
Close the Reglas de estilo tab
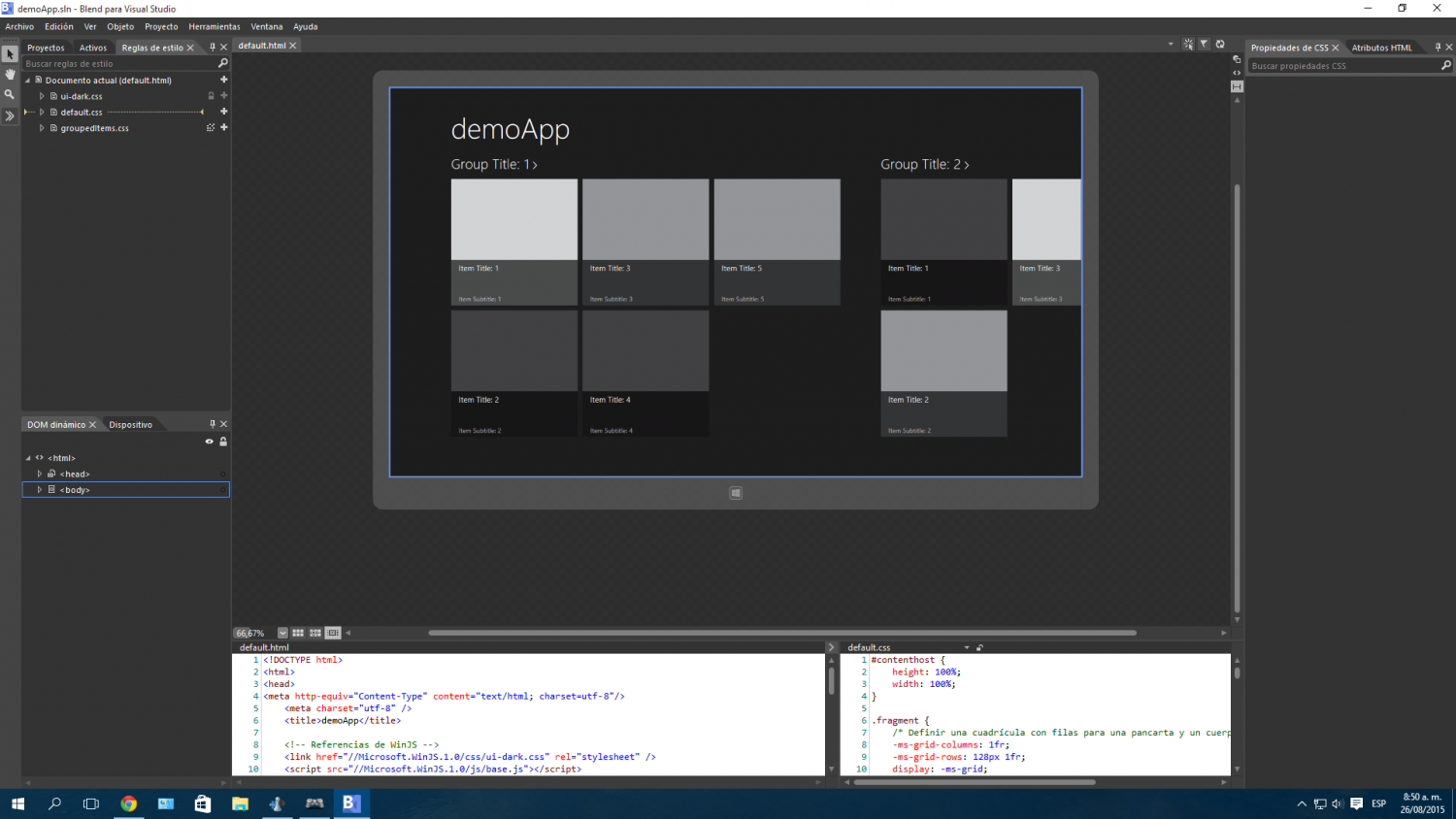click(190, 48)
